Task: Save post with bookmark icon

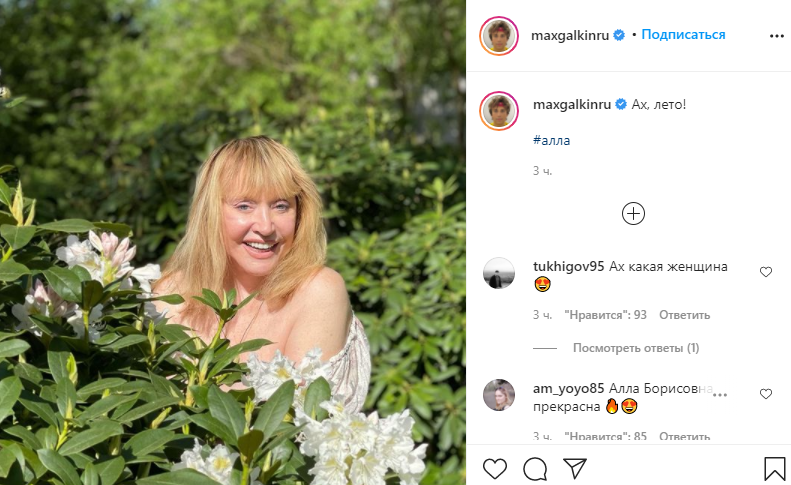Action: pos(775,468)
